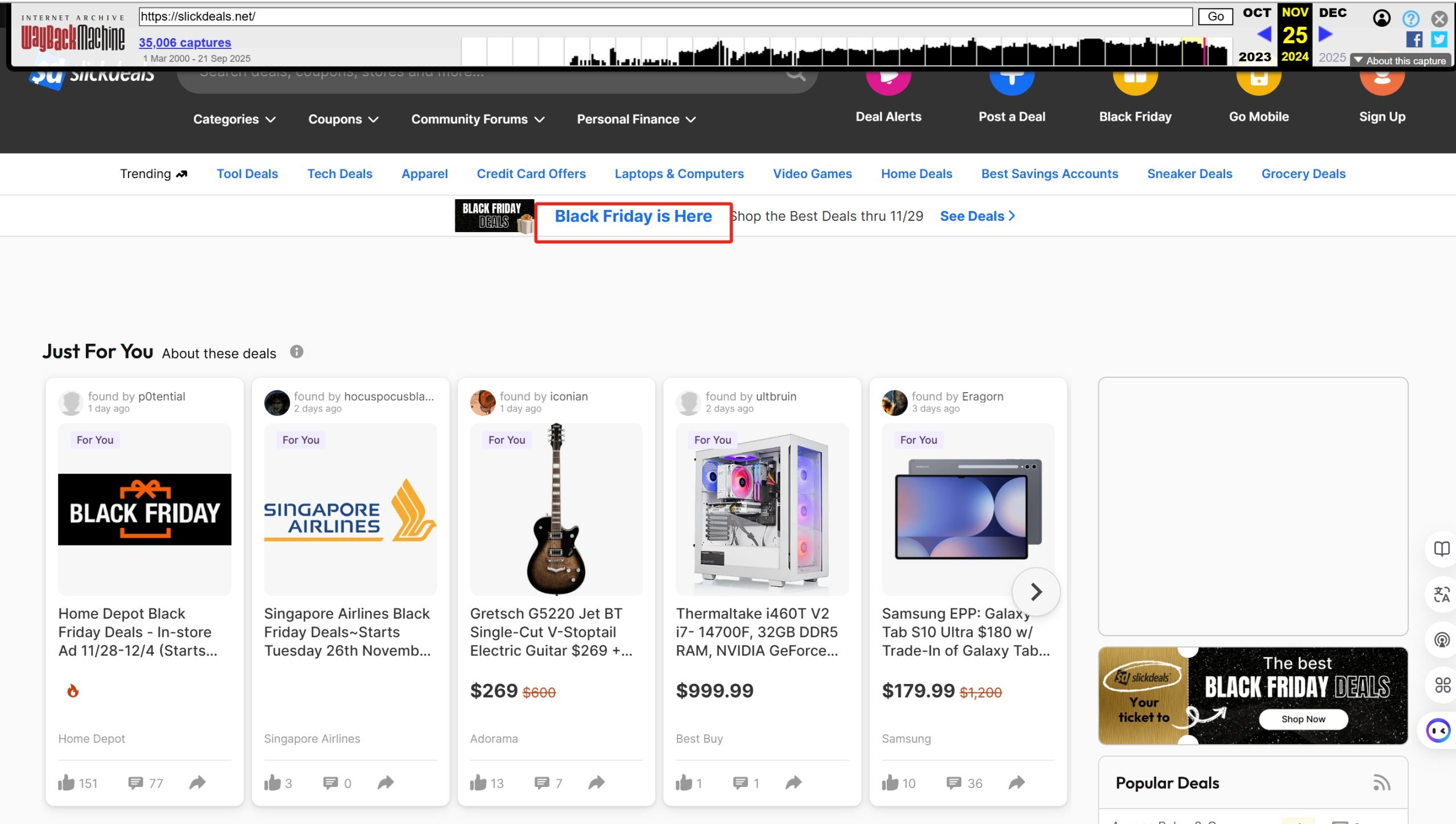The height and width of the screenshot is (824, 1456).
Task: Open Credit Card Offers
Action: [531, 174]
